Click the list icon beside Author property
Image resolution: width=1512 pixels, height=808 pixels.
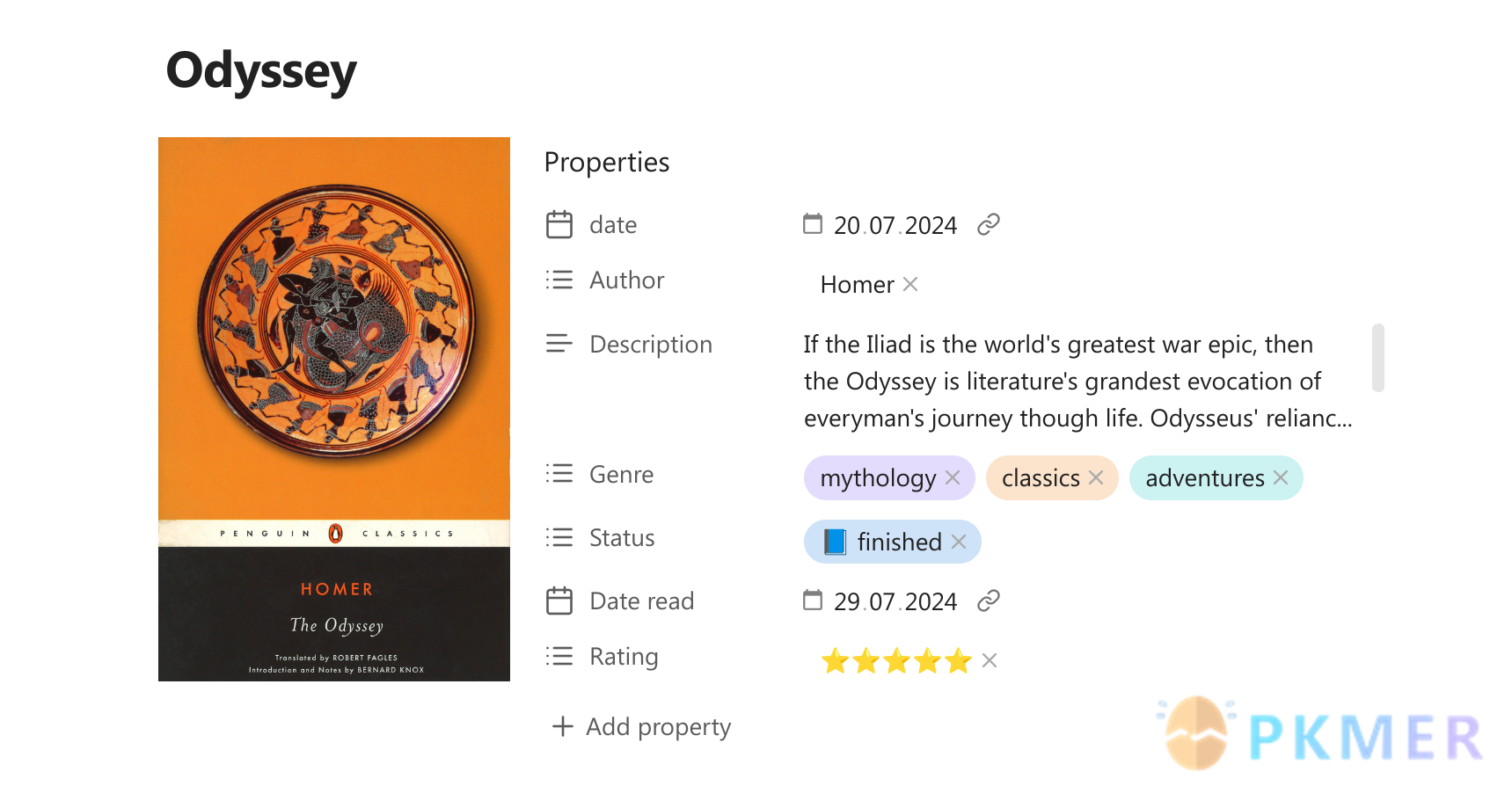(559, 280)
